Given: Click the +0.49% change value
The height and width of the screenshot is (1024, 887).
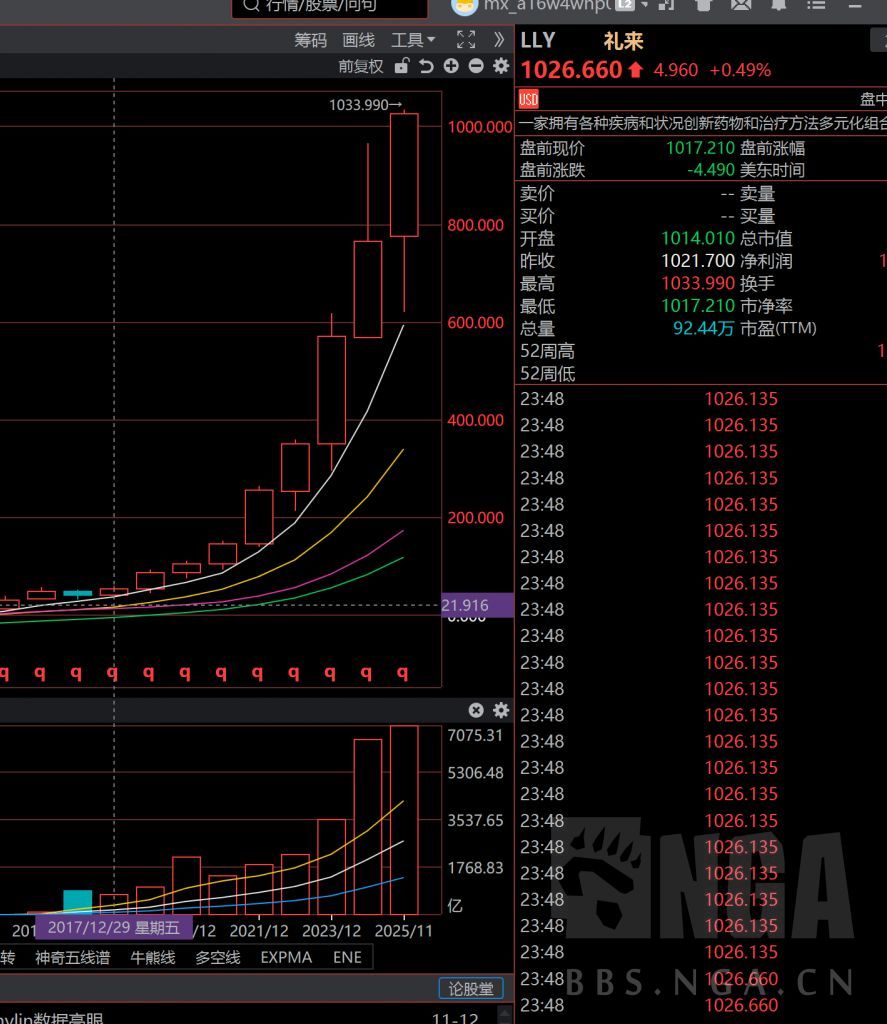Looking at the screenshot, I should [741, 70].
